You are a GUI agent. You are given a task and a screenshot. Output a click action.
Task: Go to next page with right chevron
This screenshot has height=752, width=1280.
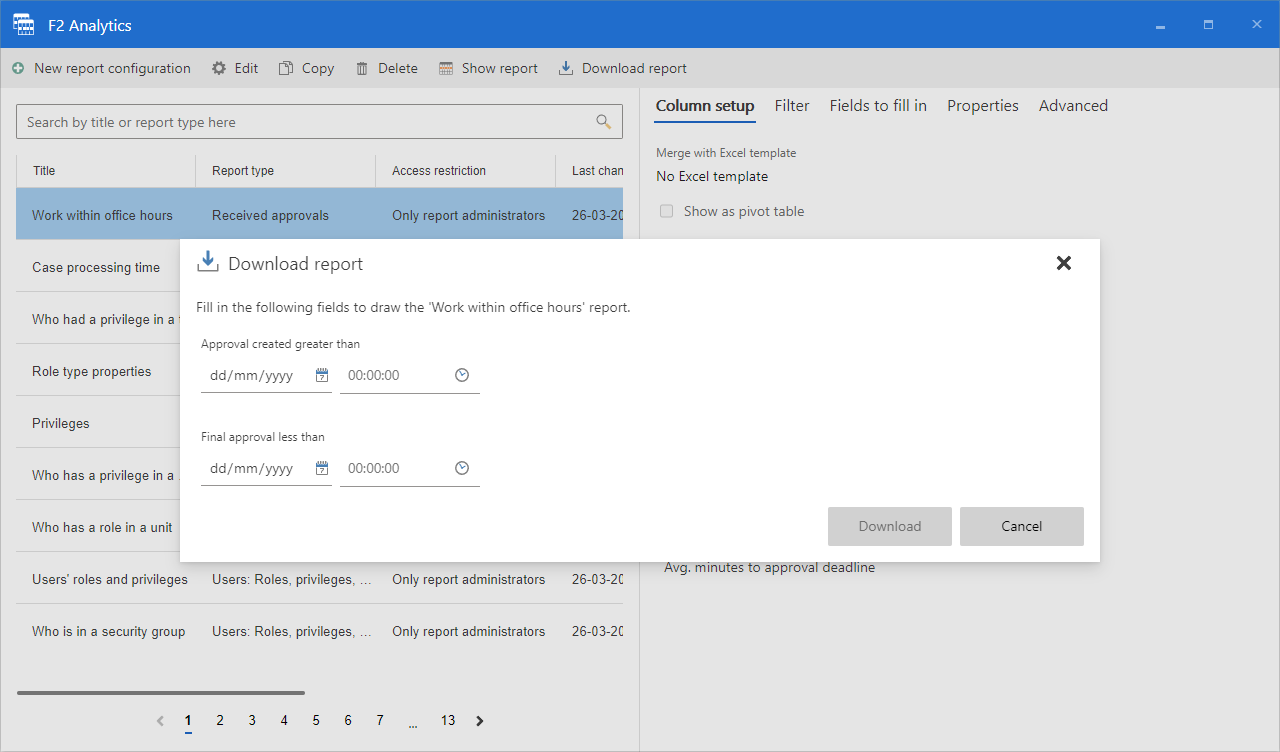(480, 721)
